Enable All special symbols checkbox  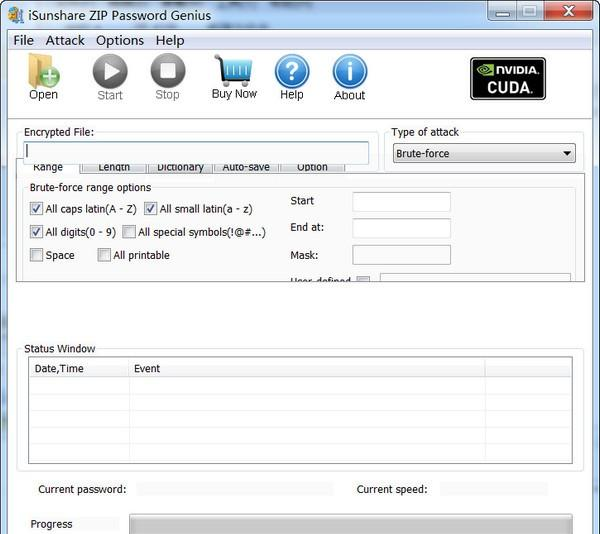(129, 232)
